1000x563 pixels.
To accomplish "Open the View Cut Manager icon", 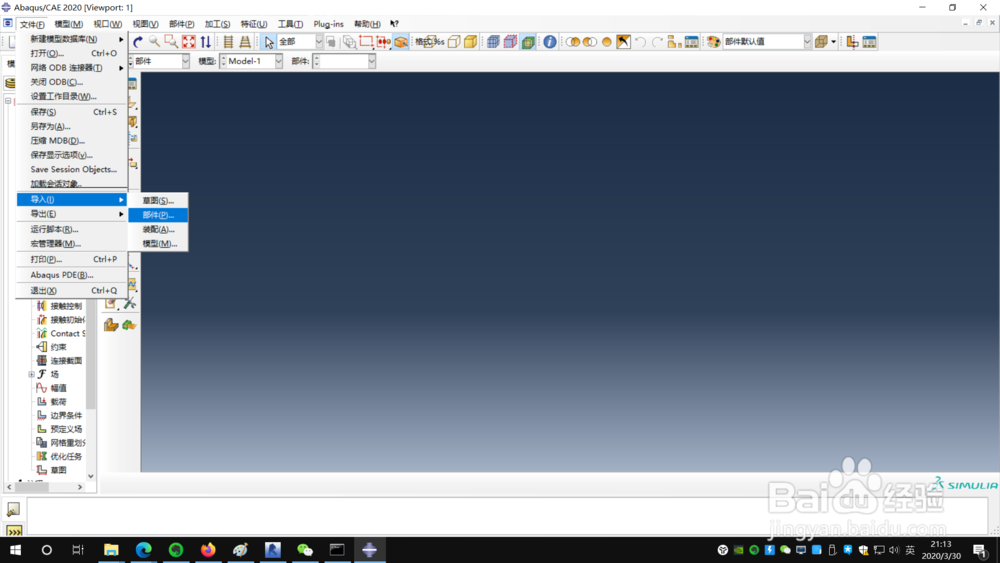I will (869, 42).
